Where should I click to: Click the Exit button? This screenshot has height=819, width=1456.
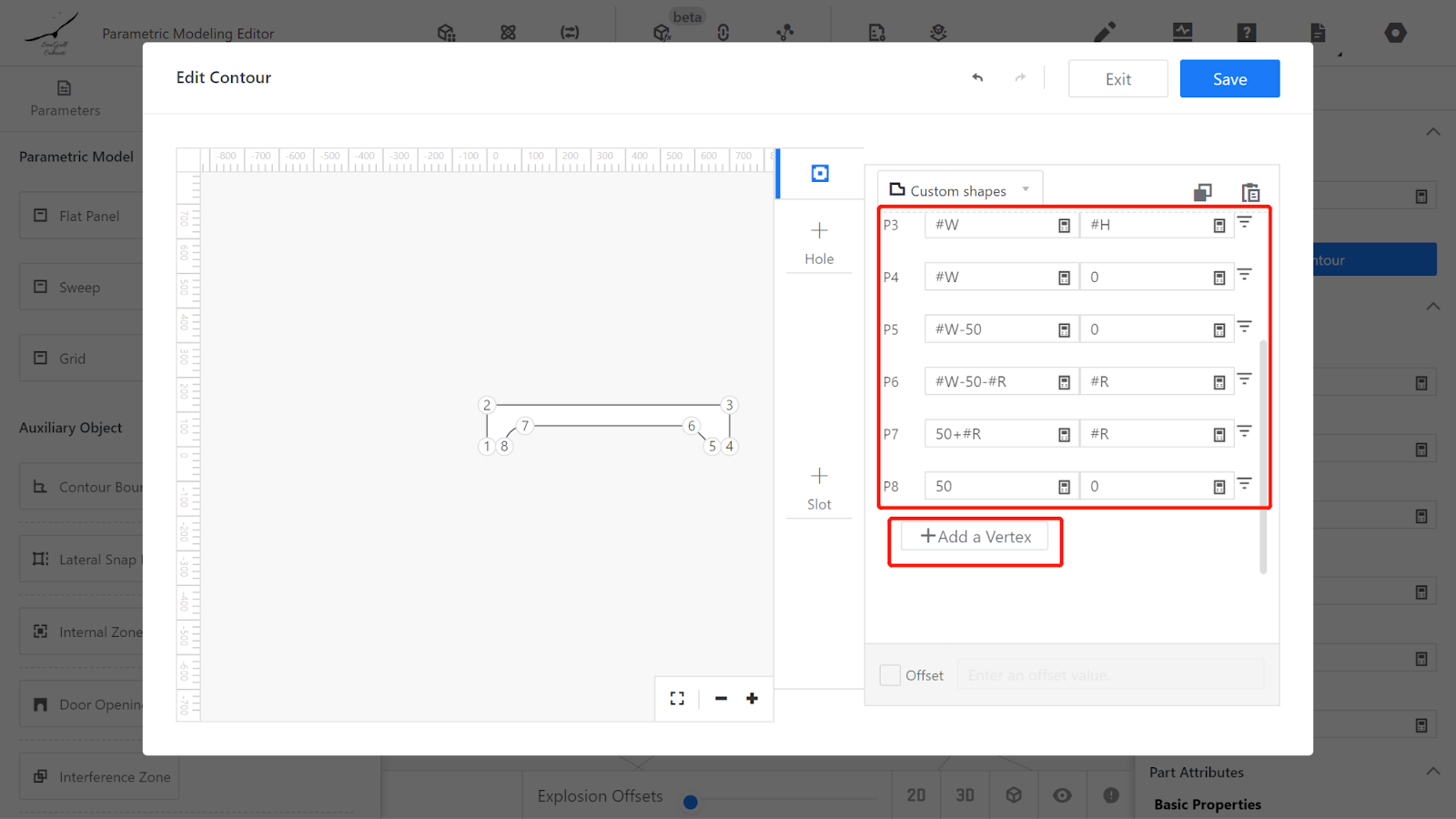coord(1117,79)
